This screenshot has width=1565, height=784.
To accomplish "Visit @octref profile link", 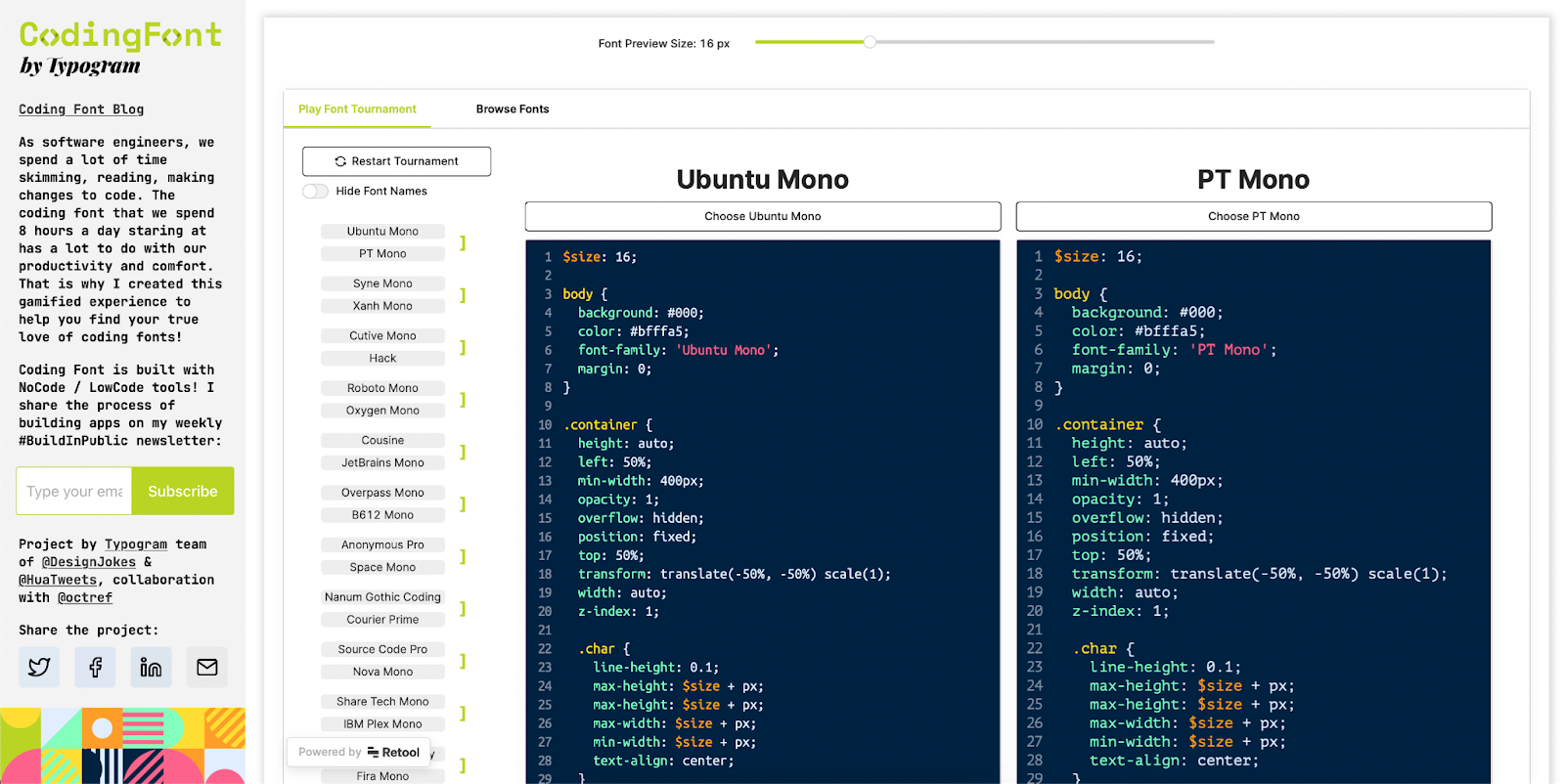I will pyautogui.click(x=85, y=597).
